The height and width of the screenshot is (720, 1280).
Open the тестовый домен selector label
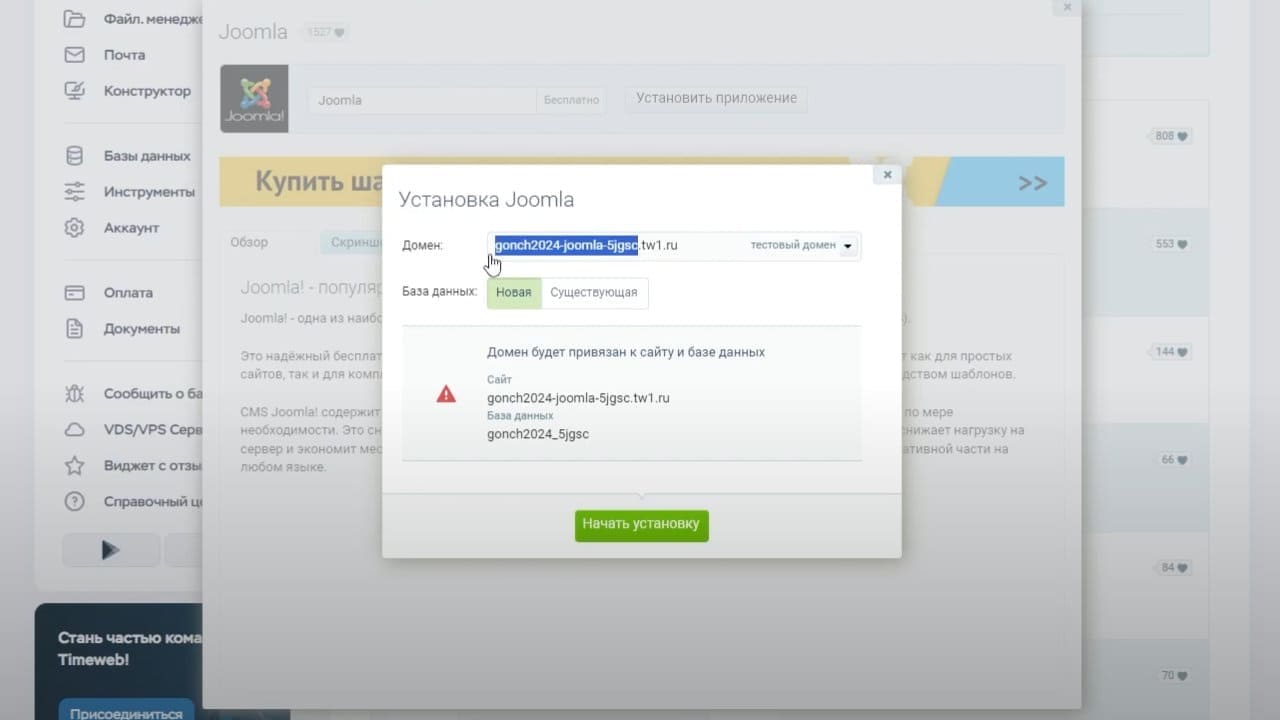[x=793, y=245]
